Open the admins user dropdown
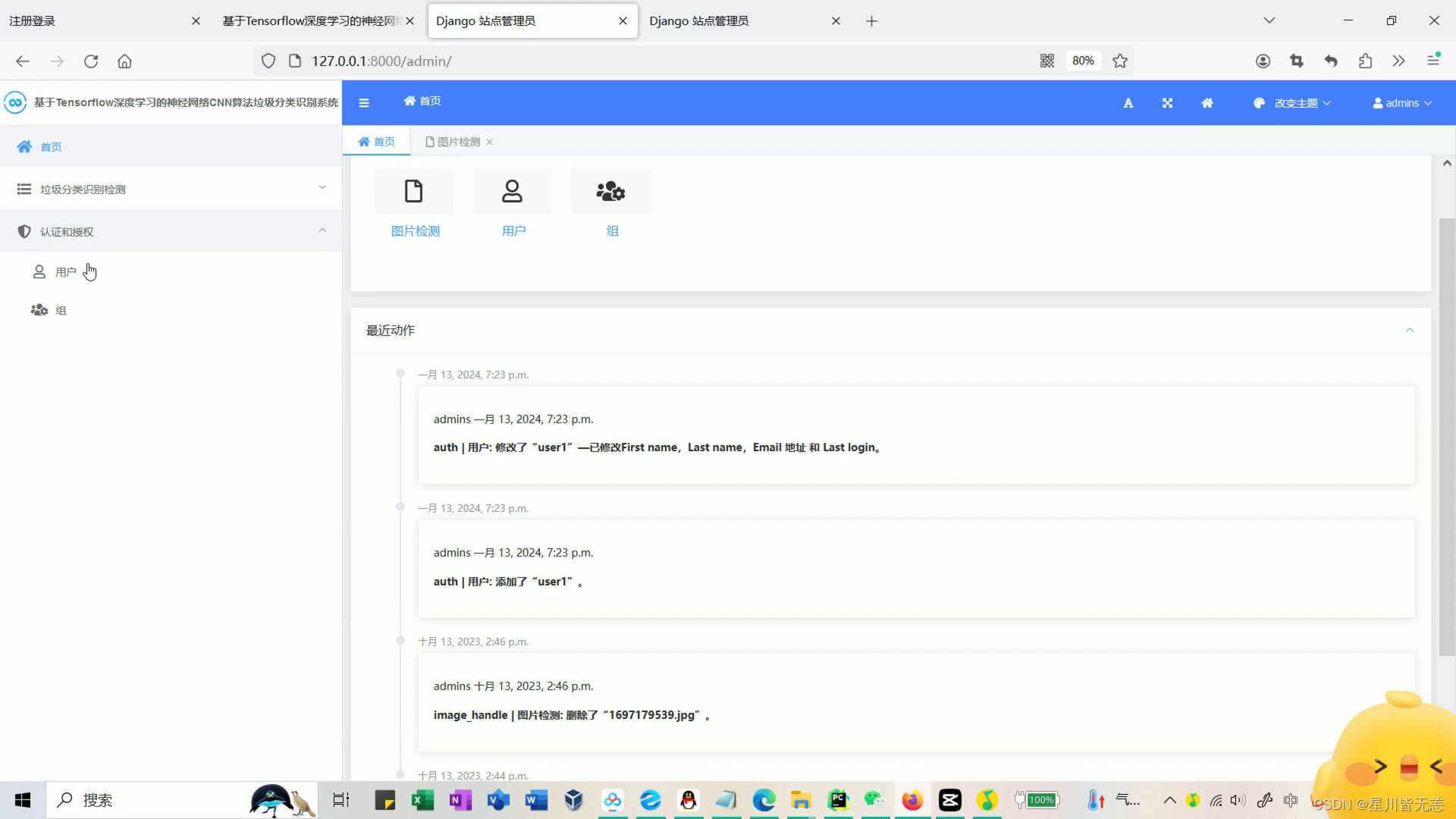The height and width of the screenshot is (819, 1456). click(x=1401, y=103)
